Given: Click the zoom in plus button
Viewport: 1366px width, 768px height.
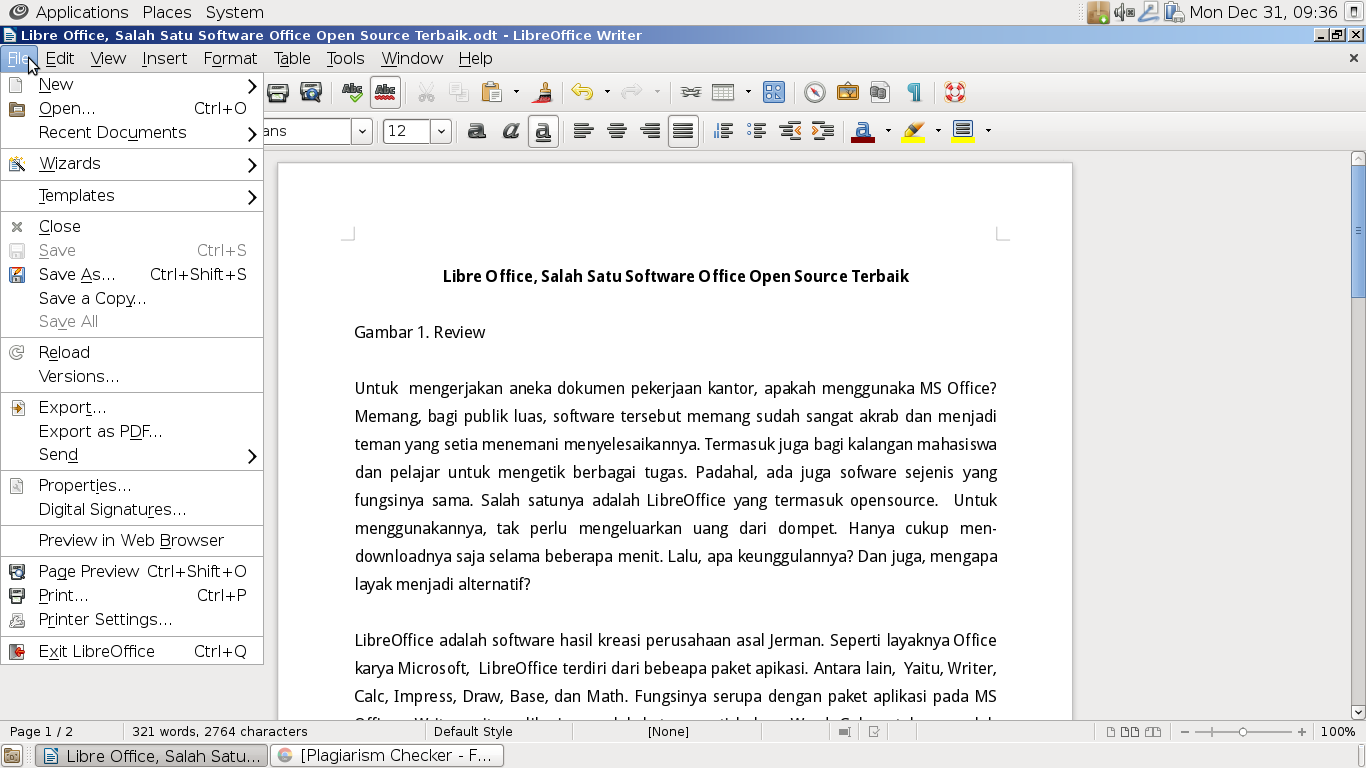Looking at the screenshot, I should pos(1302,732).
